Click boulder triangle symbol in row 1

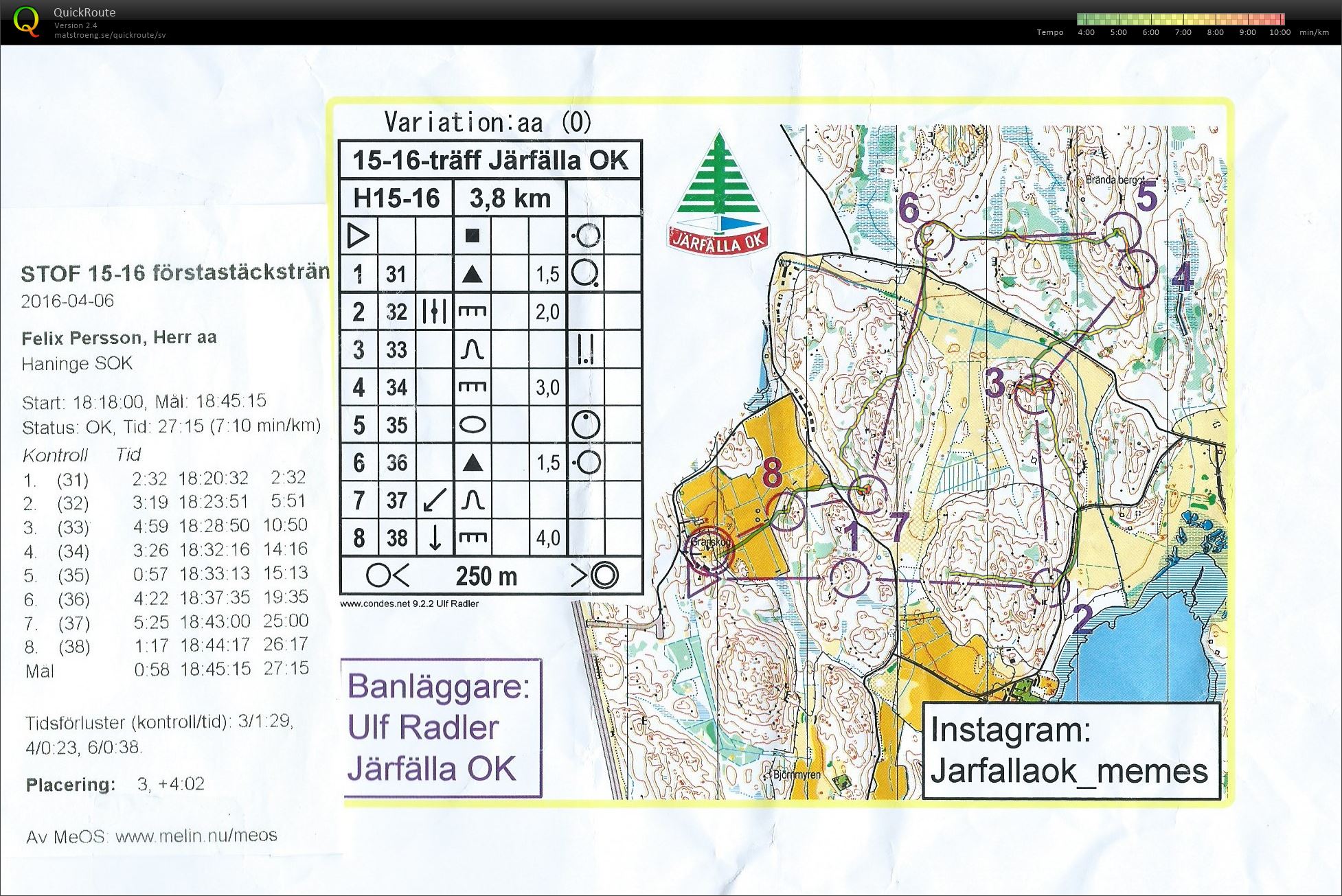(x=471, y=275)
